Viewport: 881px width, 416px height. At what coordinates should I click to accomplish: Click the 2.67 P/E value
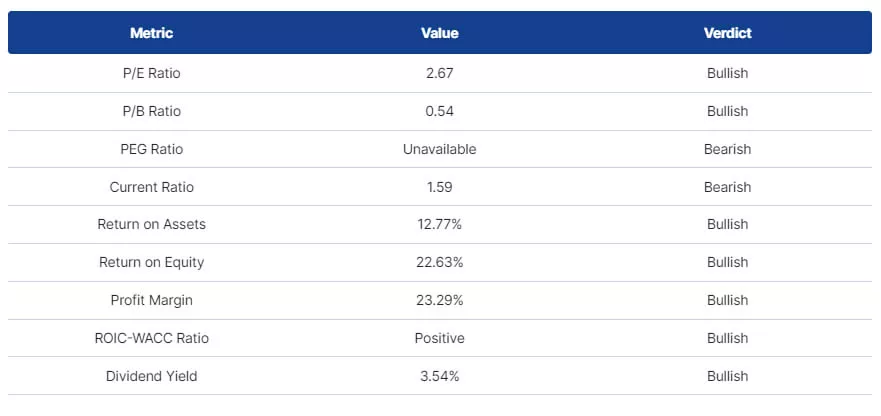tap(440, 73)
